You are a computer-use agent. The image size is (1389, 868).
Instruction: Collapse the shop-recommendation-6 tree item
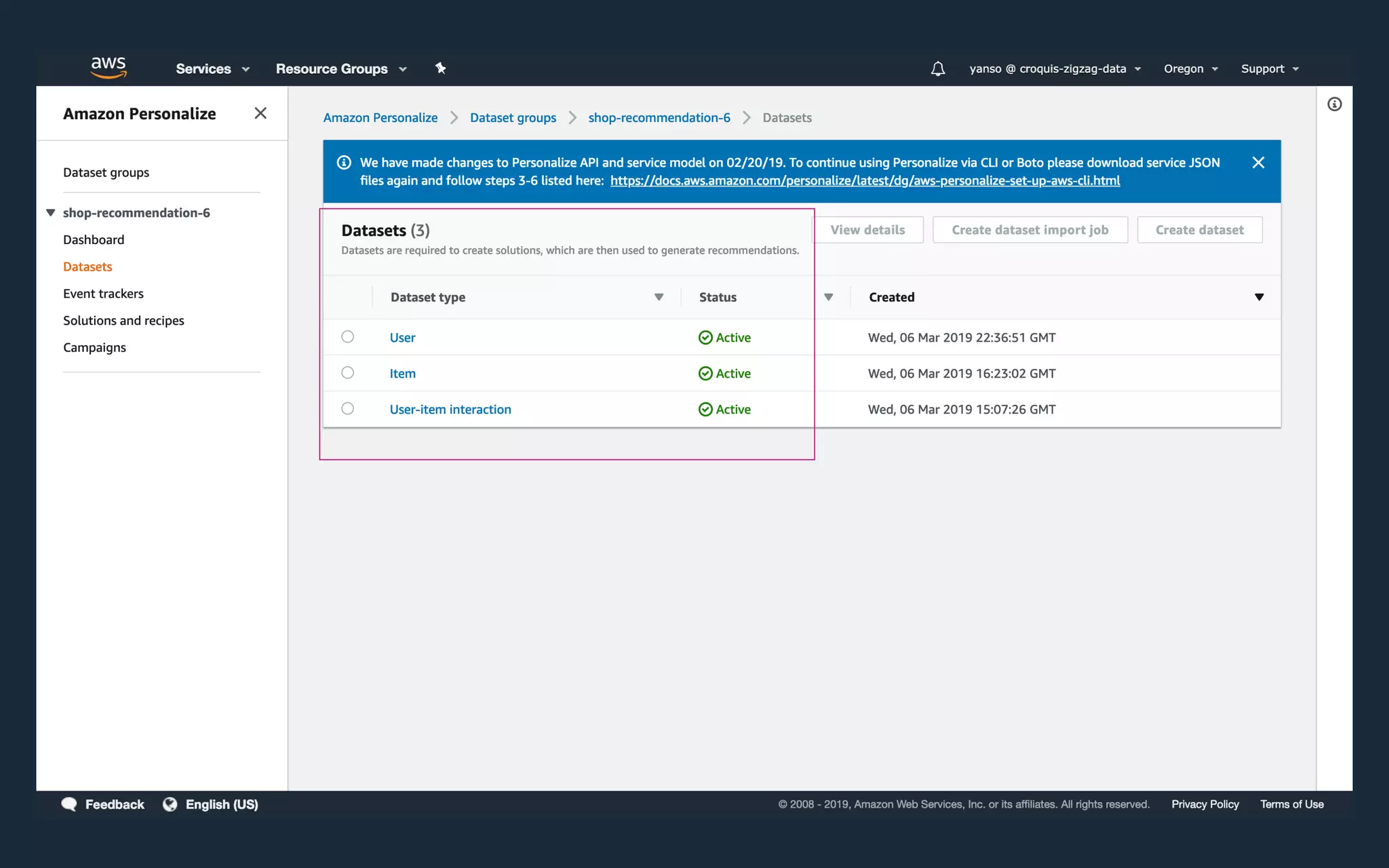click(x=51, y=213)
